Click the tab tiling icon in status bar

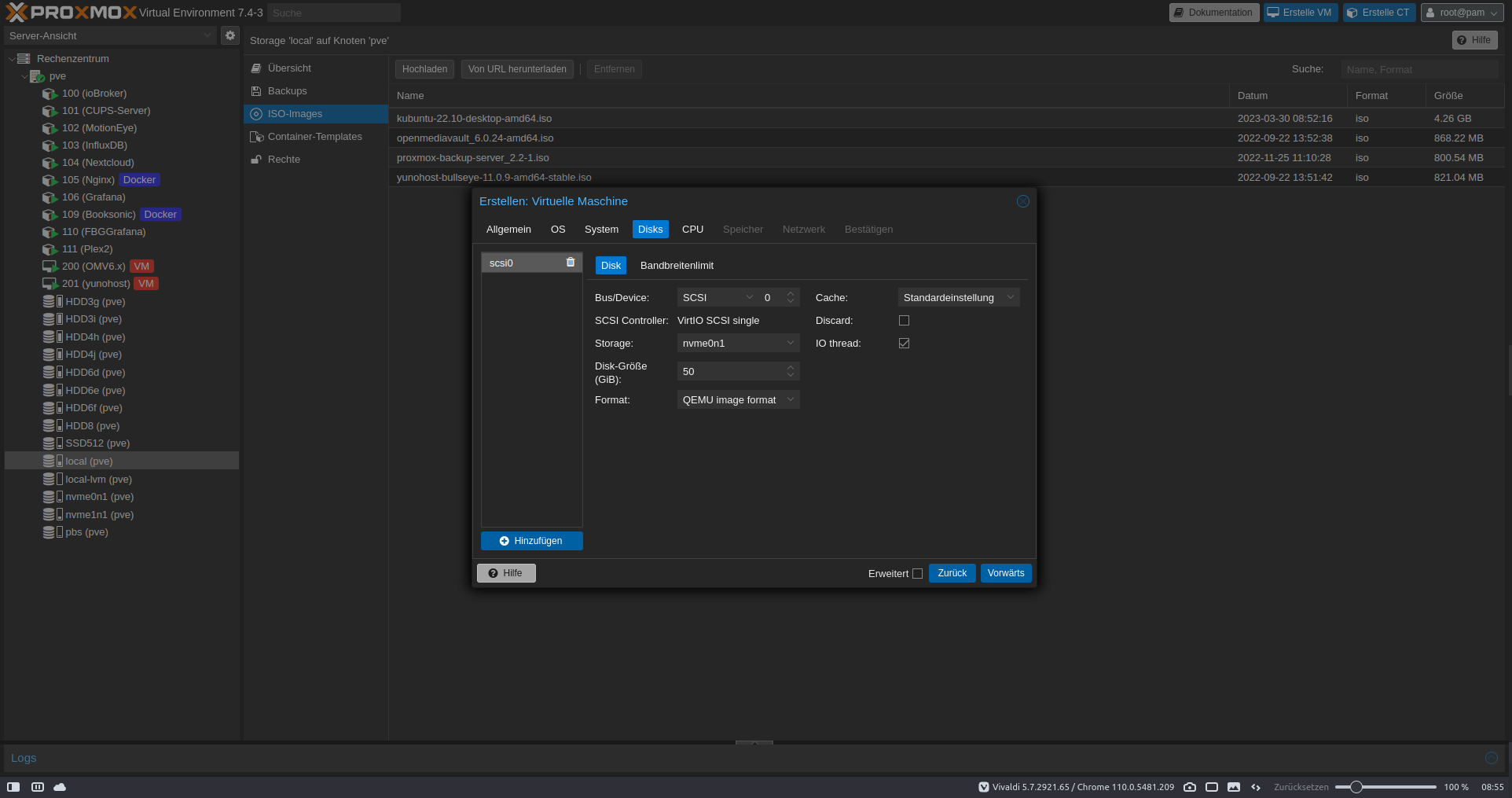click(x=1212, y=786)
